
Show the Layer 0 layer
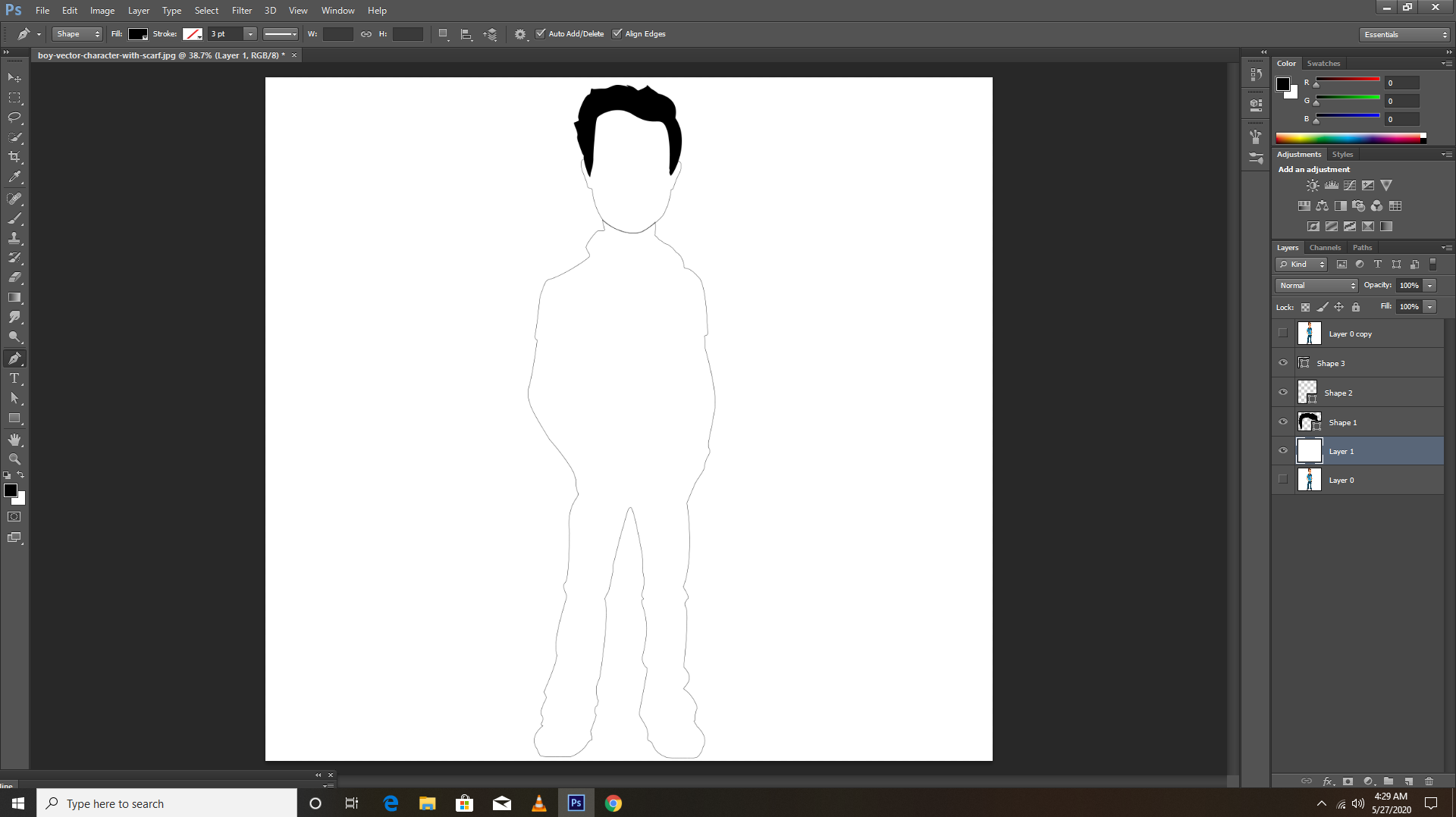click(1283, 479)
